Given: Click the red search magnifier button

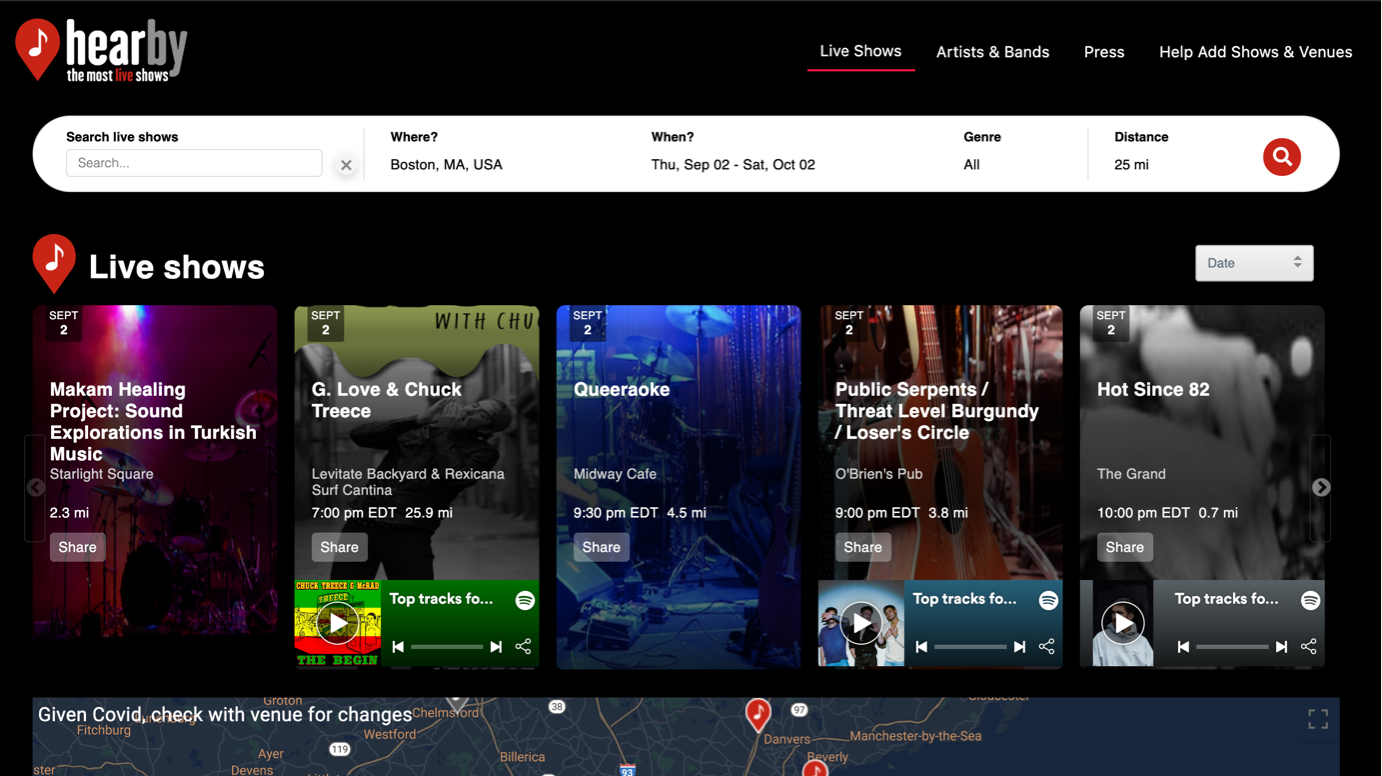Looking at the screenshot, I should click(x=1281, y=157).
